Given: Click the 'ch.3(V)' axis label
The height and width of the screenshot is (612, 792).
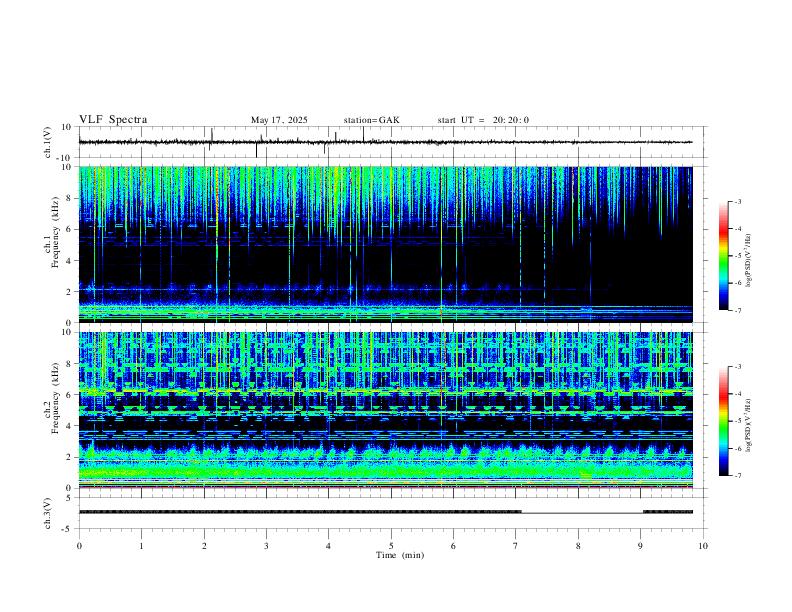Looking at the screenshot, I should [x=48, y=513].
